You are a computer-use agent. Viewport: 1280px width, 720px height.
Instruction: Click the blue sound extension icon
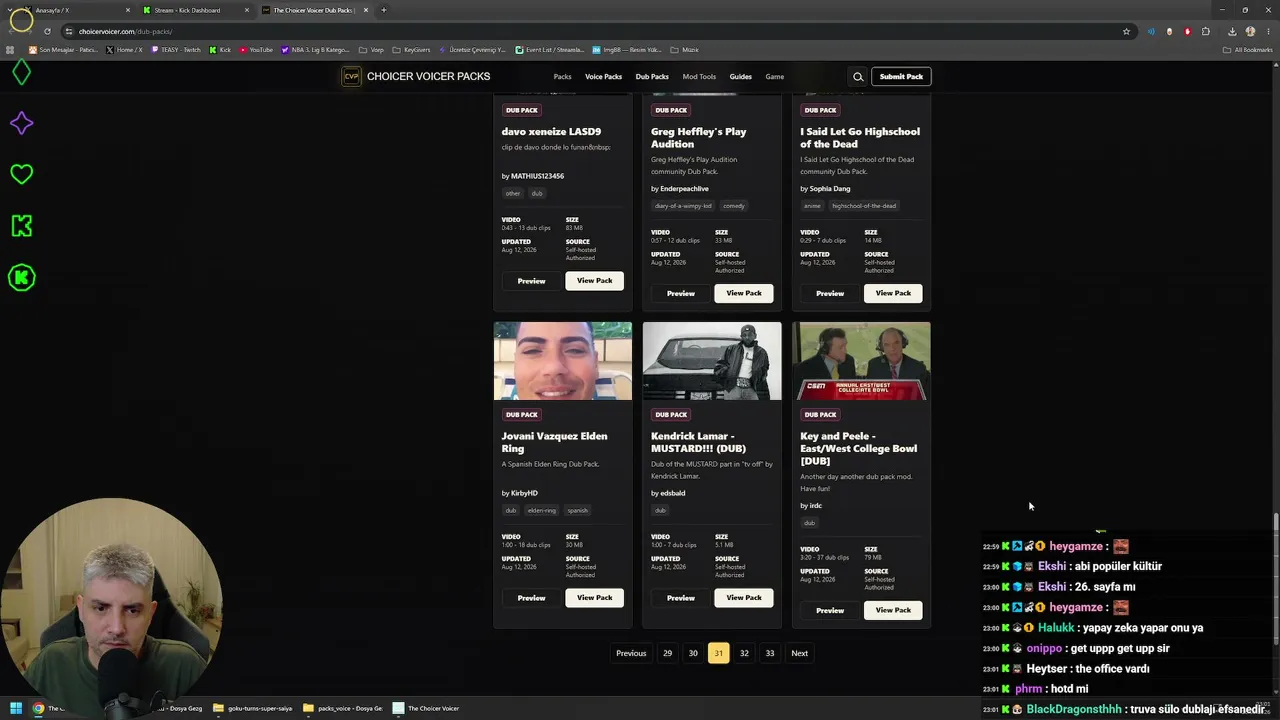pos(1151,31)
